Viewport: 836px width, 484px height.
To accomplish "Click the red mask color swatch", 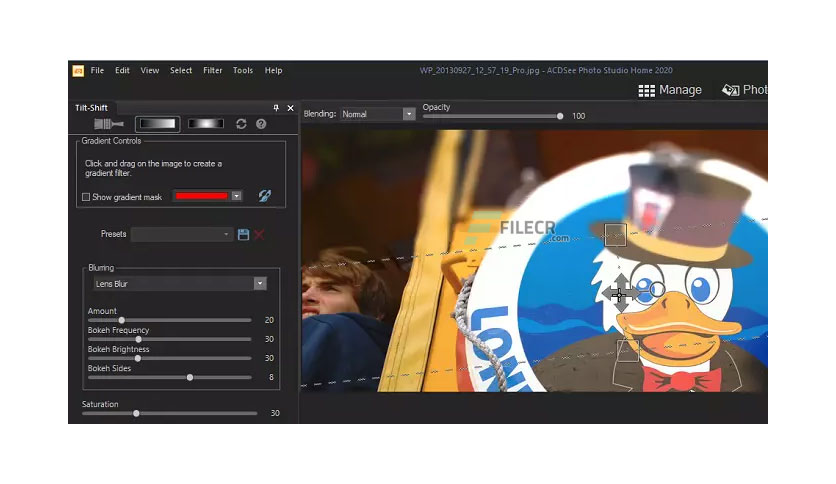I will (202, 196).
